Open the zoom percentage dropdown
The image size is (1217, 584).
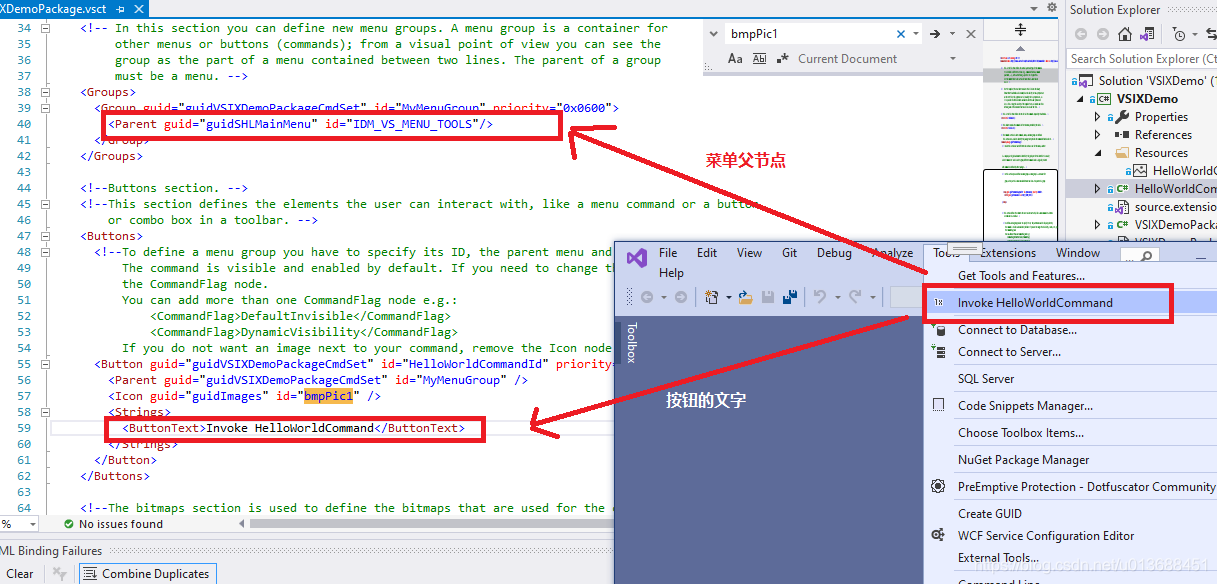tap(34, 524)
